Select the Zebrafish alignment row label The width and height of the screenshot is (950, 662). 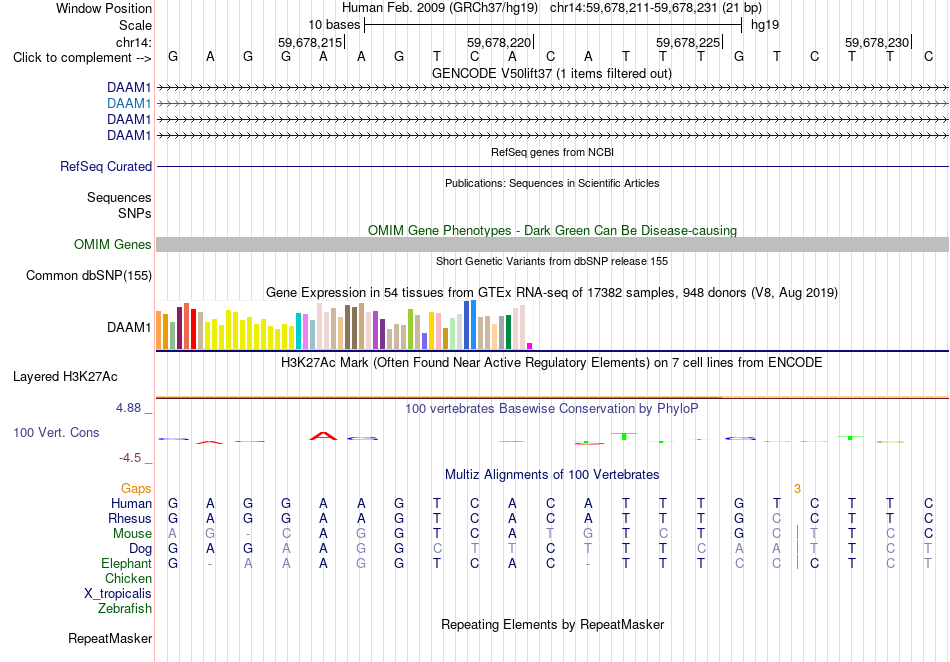point(125,609)
